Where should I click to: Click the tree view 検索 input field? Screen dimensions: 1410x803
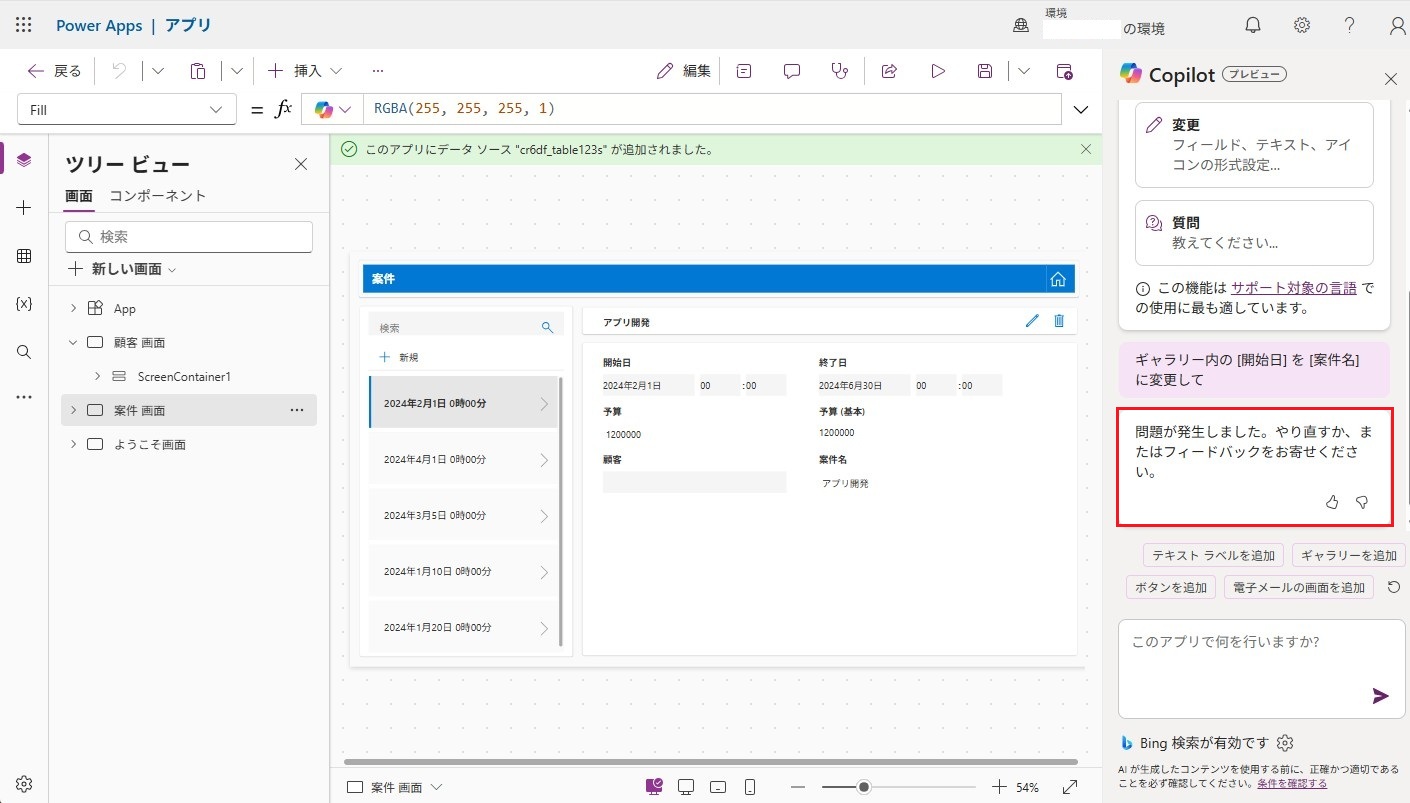[x=190, y=237]
